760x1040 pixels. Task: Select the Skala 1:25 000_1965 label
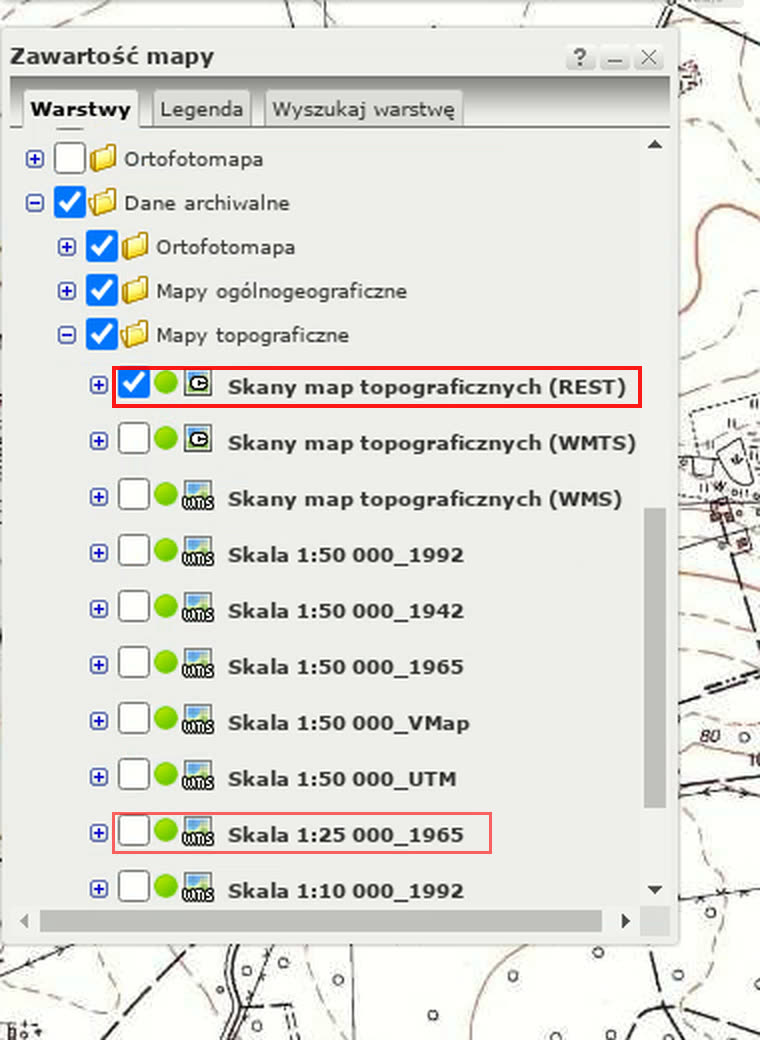[x=346, y=835]
